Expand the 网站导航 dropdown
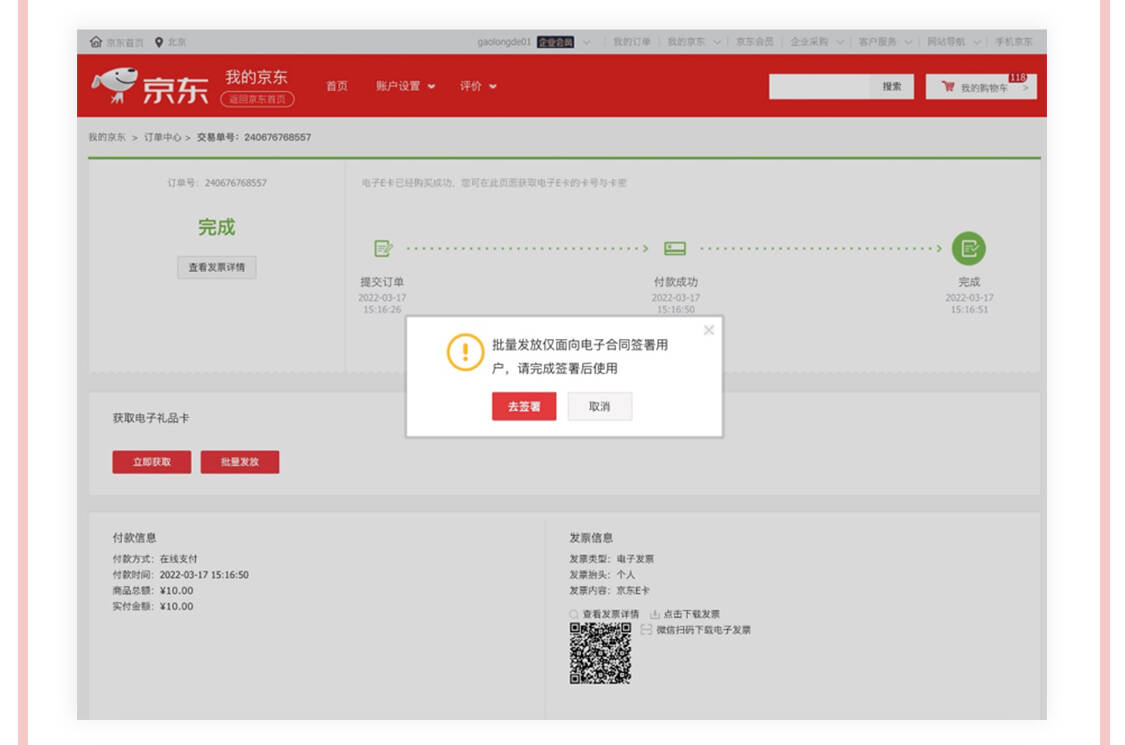Screen dimensions: 1125x745 [976, 42]
